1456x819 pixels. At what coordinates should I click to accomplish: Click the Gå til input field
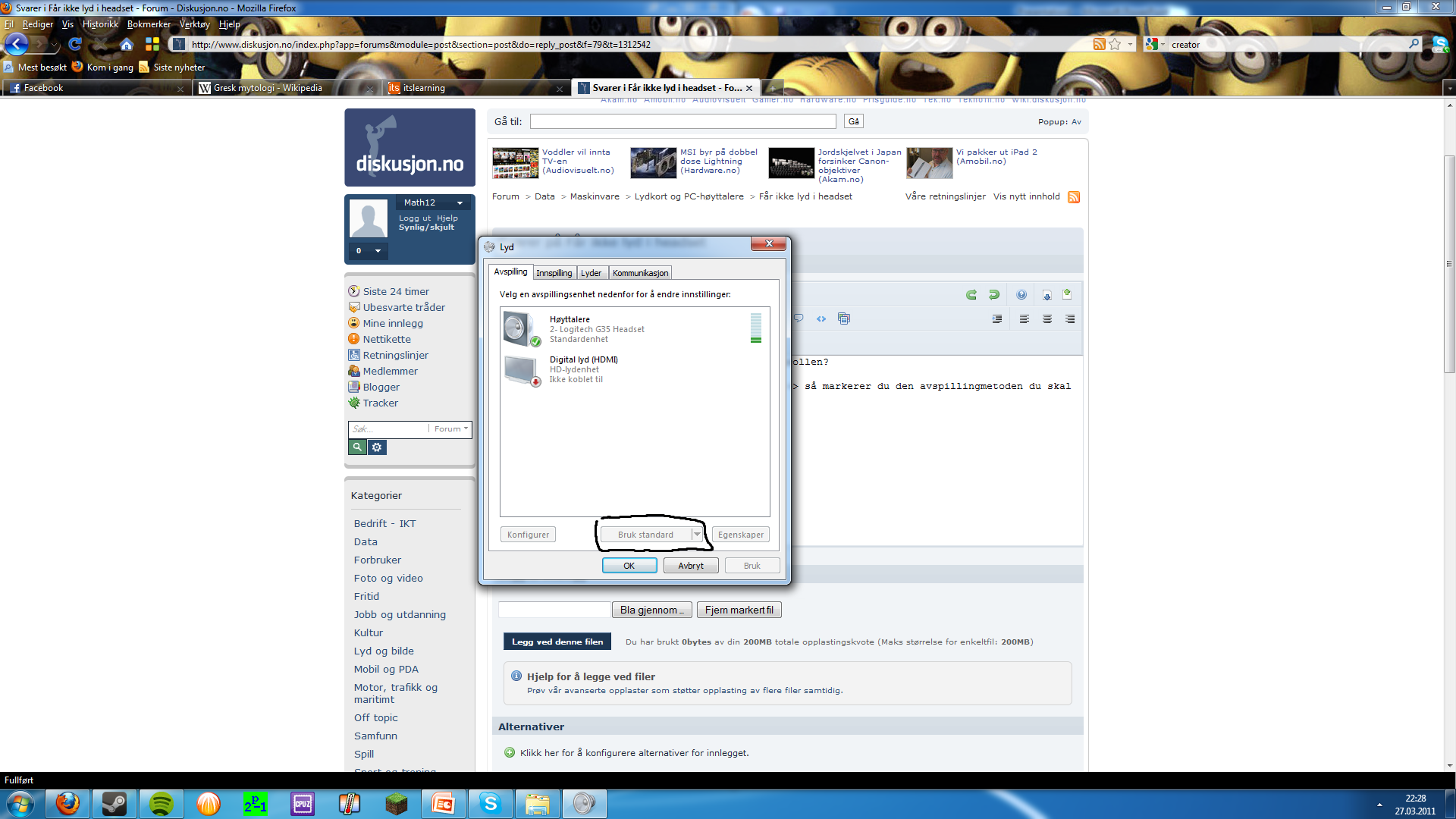tap(682, 121)
